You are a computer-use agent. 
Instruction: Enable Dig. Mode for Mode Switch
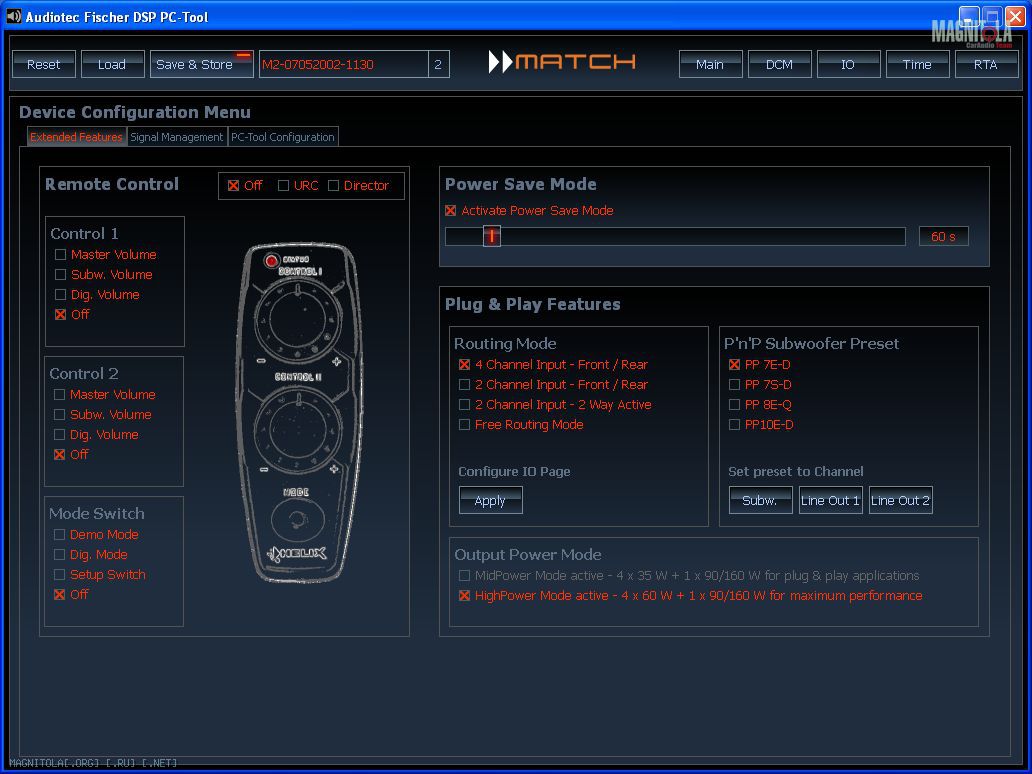(x=59, y=555)
